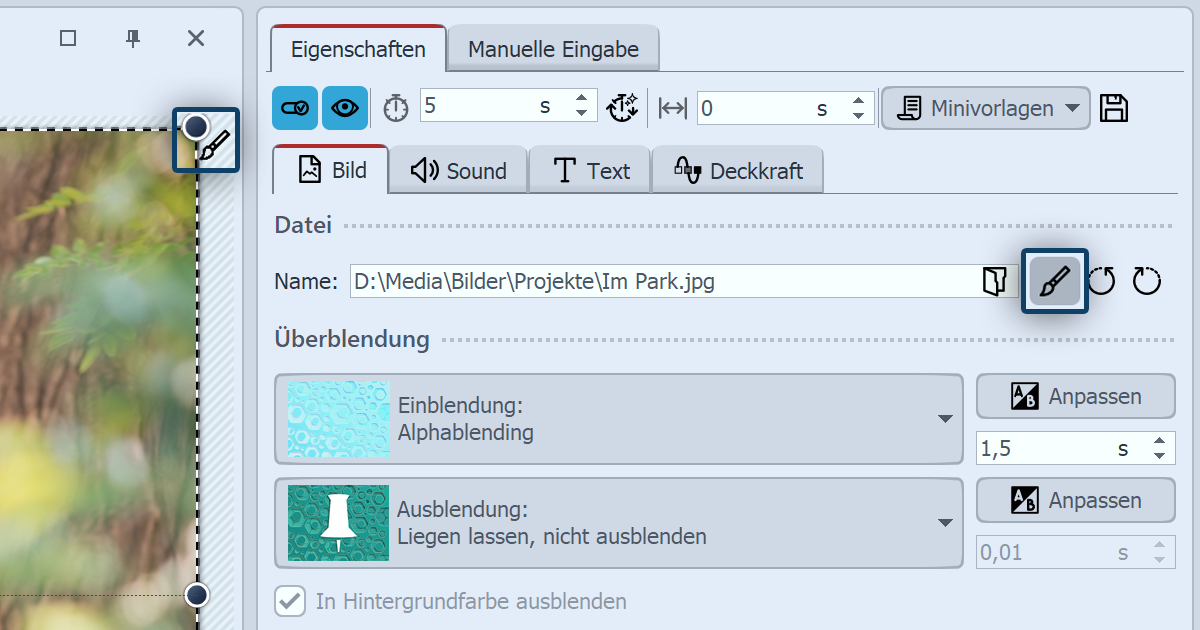Increase the 1,5 s fade duration with the stepper

pos(1158,442)
